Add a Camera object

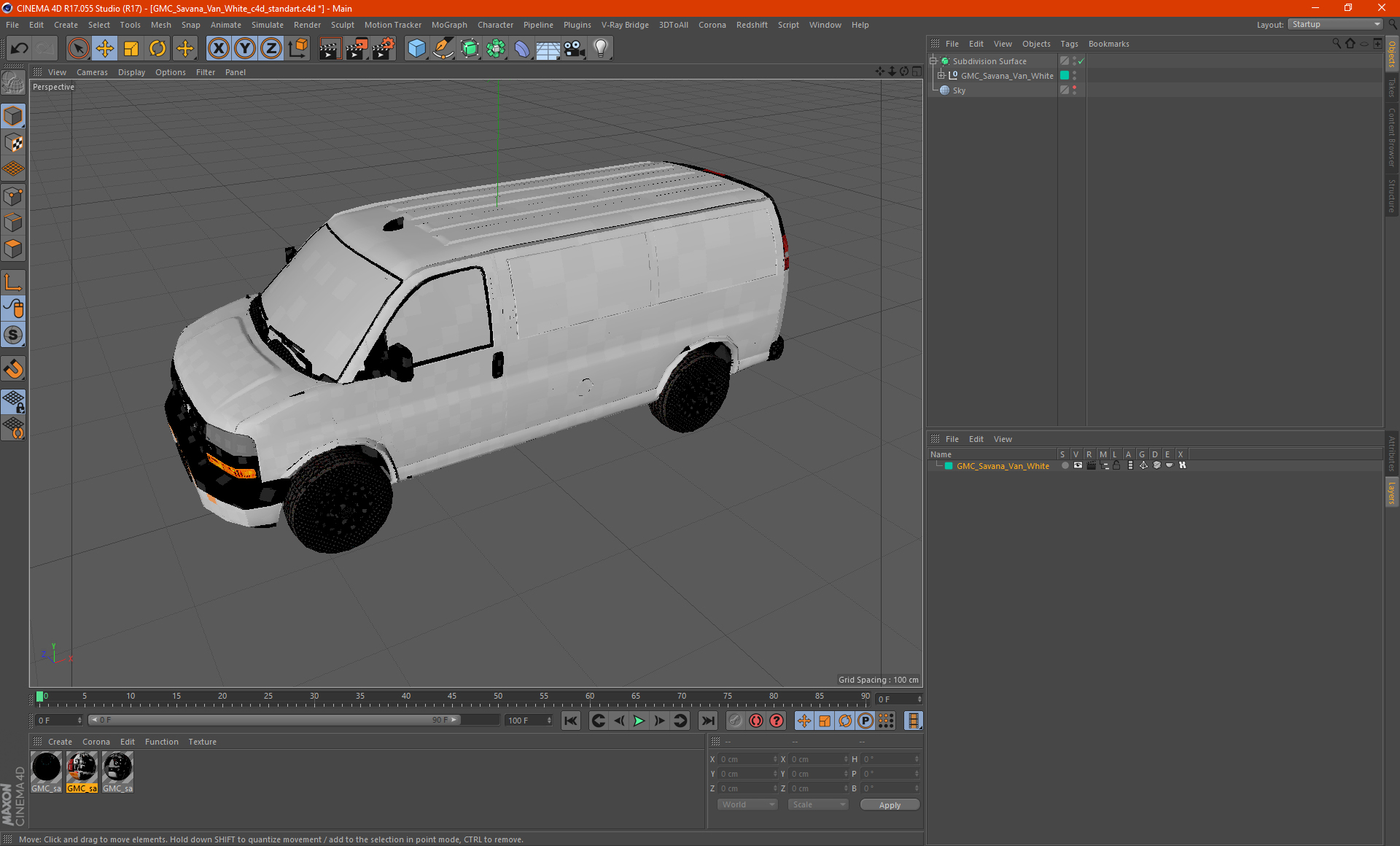pos(575,48)
